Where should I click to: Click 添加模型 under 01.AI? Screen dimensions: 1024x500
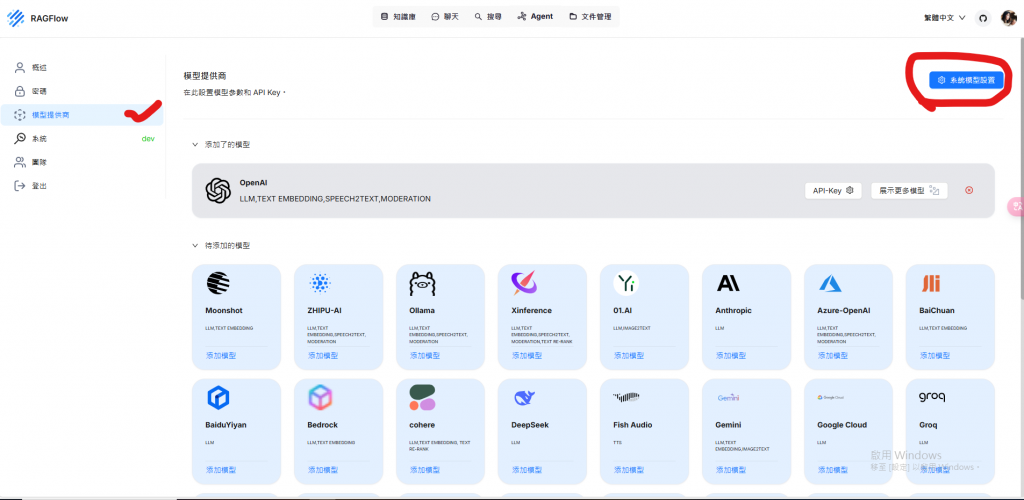(628, 356)
